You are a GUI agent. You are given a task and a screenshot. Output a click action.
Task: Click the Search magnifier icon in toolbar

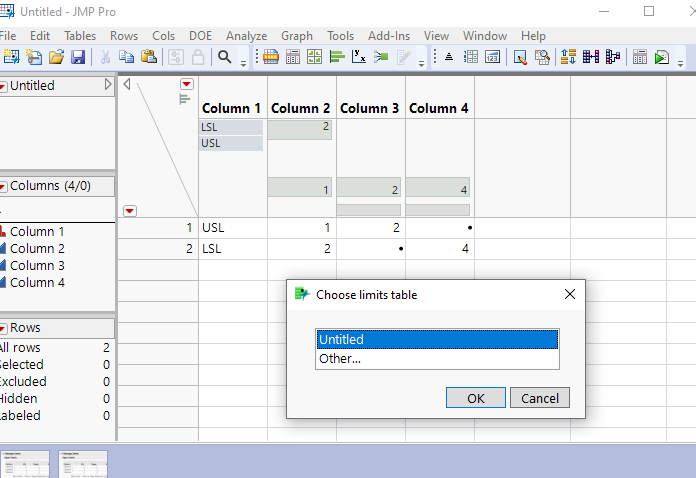(225, 57)
